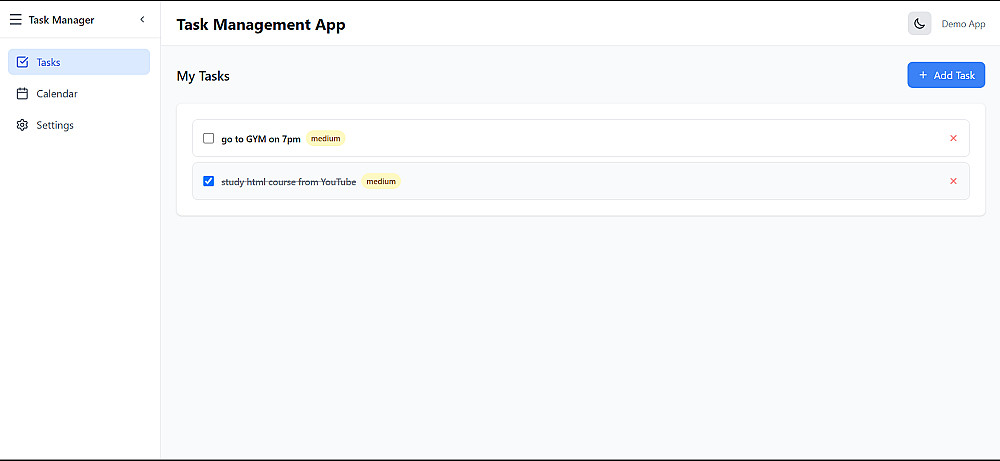Select the strikethrough 'study html course' task text
1000x461 pixels.
288,182
